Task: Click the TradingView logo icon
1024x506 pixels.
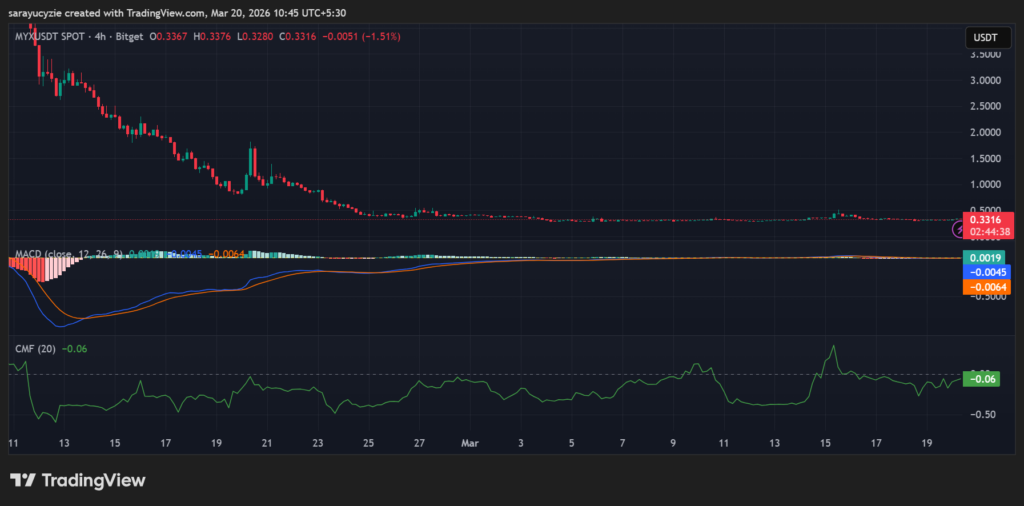Action: (23, 480)
